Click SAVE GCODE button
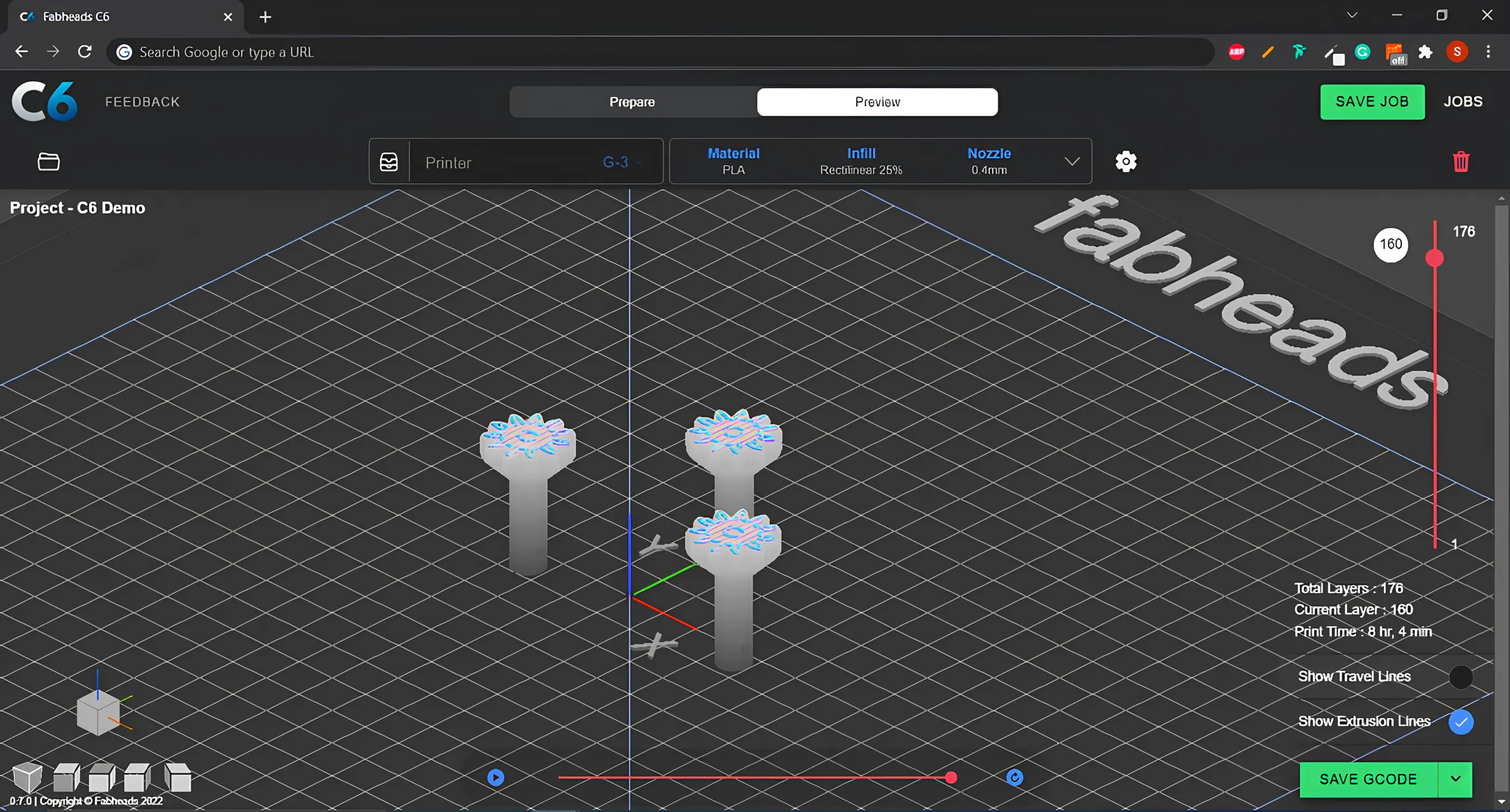Screen dimensions: 1510x812 point(1368,779)
